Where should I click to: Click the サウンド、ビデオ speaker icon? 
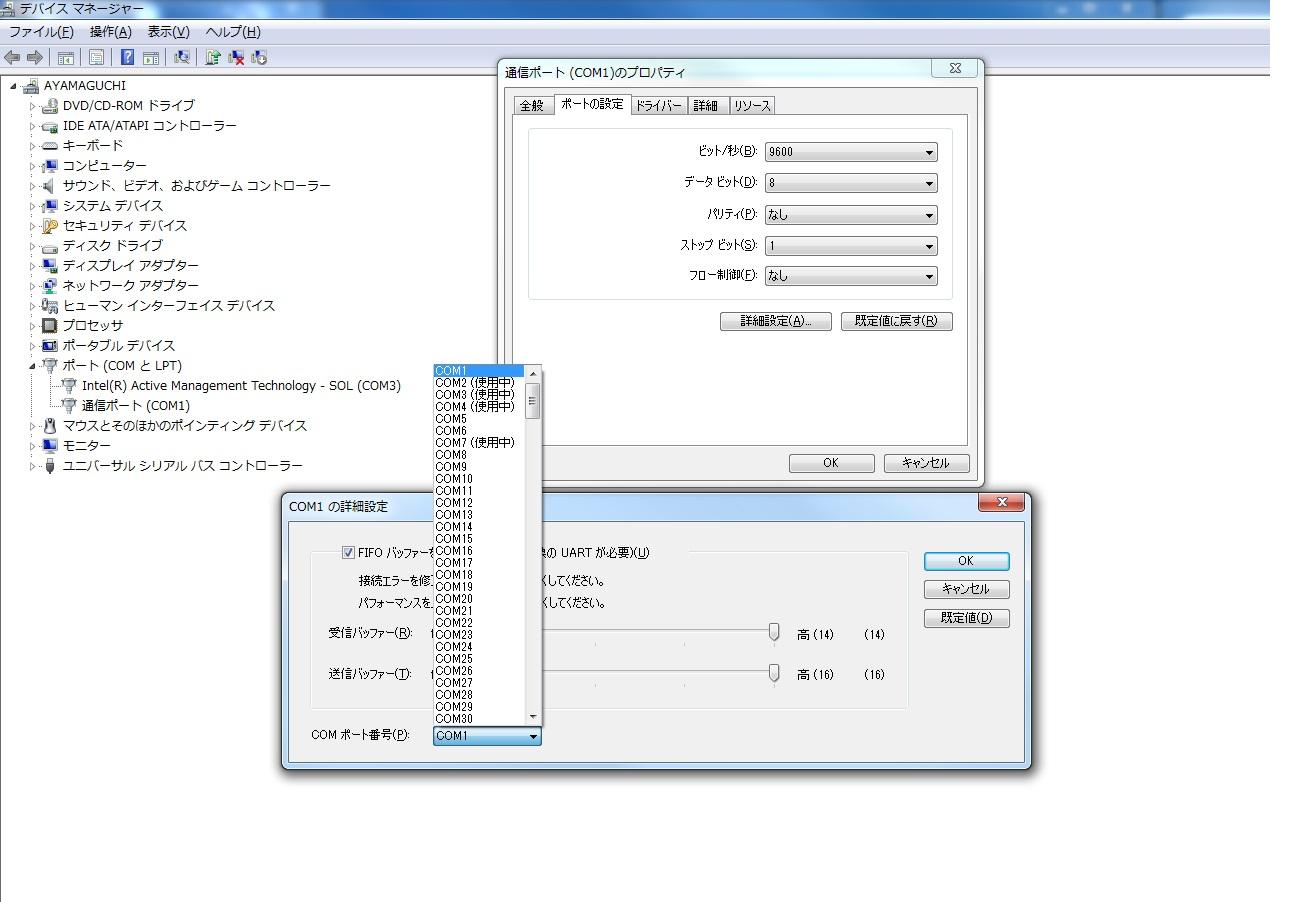point(50,186)
